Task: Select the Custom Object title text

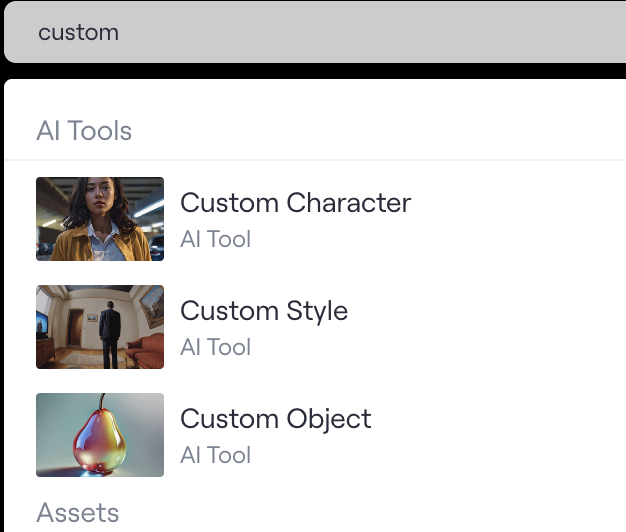Action: click(x=275, y=419)
